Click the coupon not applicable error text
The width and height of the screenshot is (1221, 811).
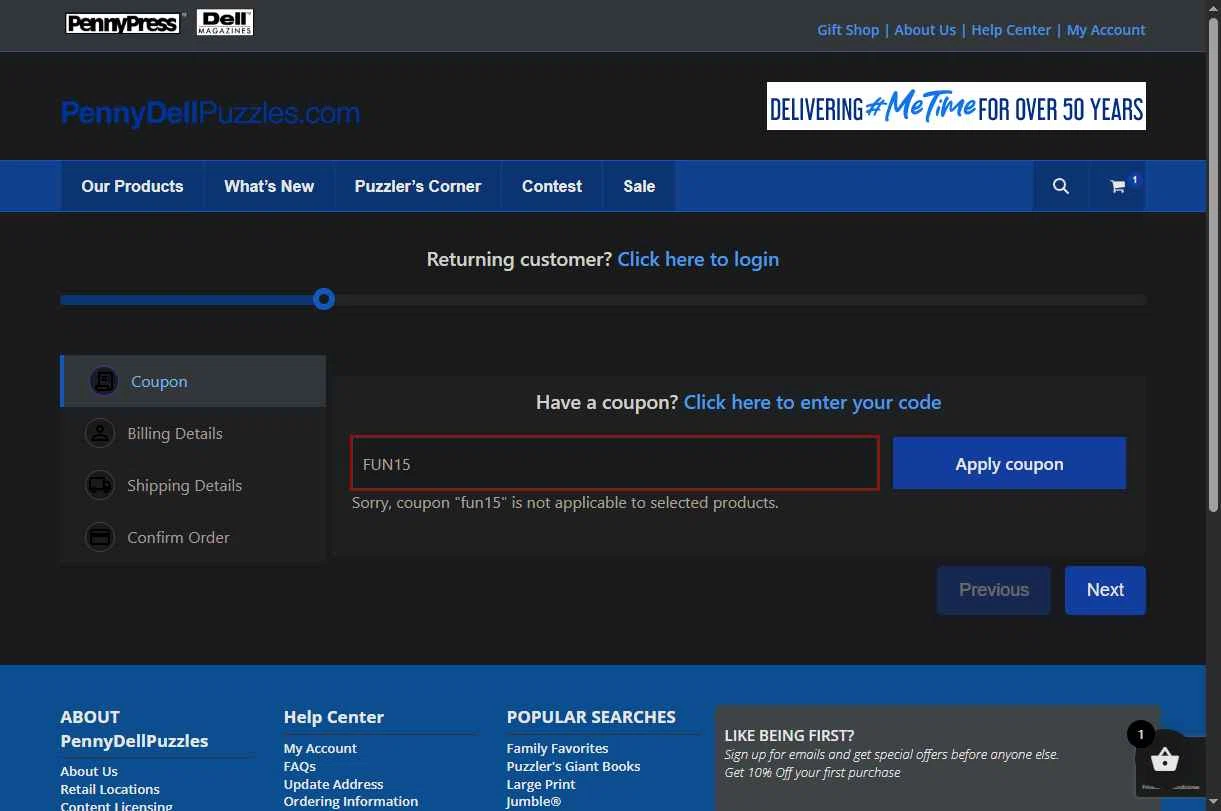565,503
